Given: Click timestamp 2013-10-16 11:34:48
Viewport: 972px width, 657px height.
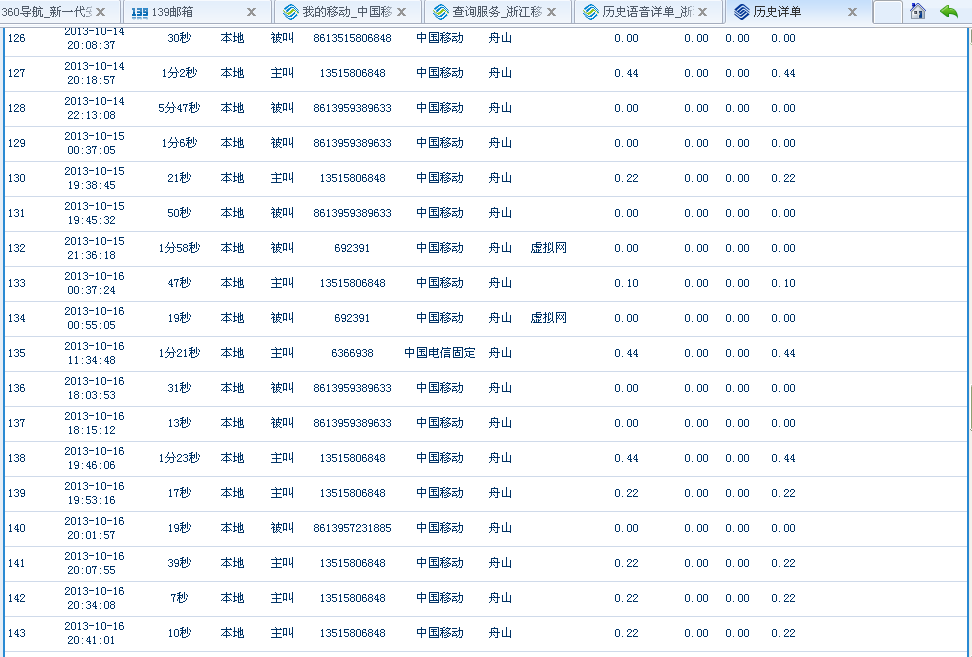Looking at the screenshot, I should click(x=94, y=353).
